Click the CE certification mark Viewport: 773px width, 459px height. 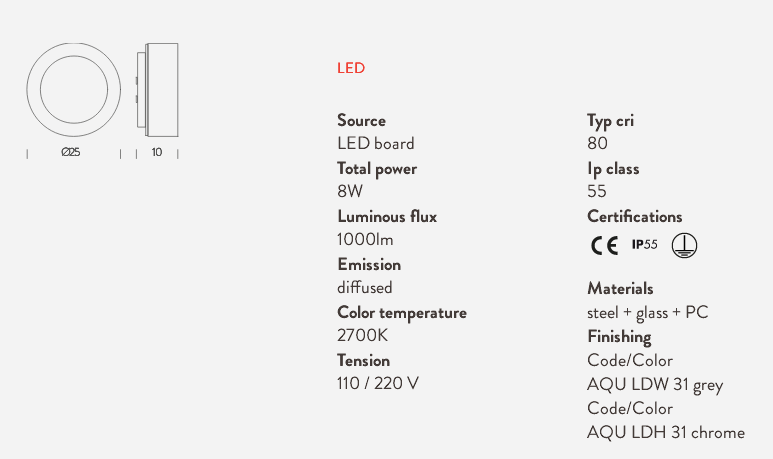pyautogui.click(x=604, y=245)
